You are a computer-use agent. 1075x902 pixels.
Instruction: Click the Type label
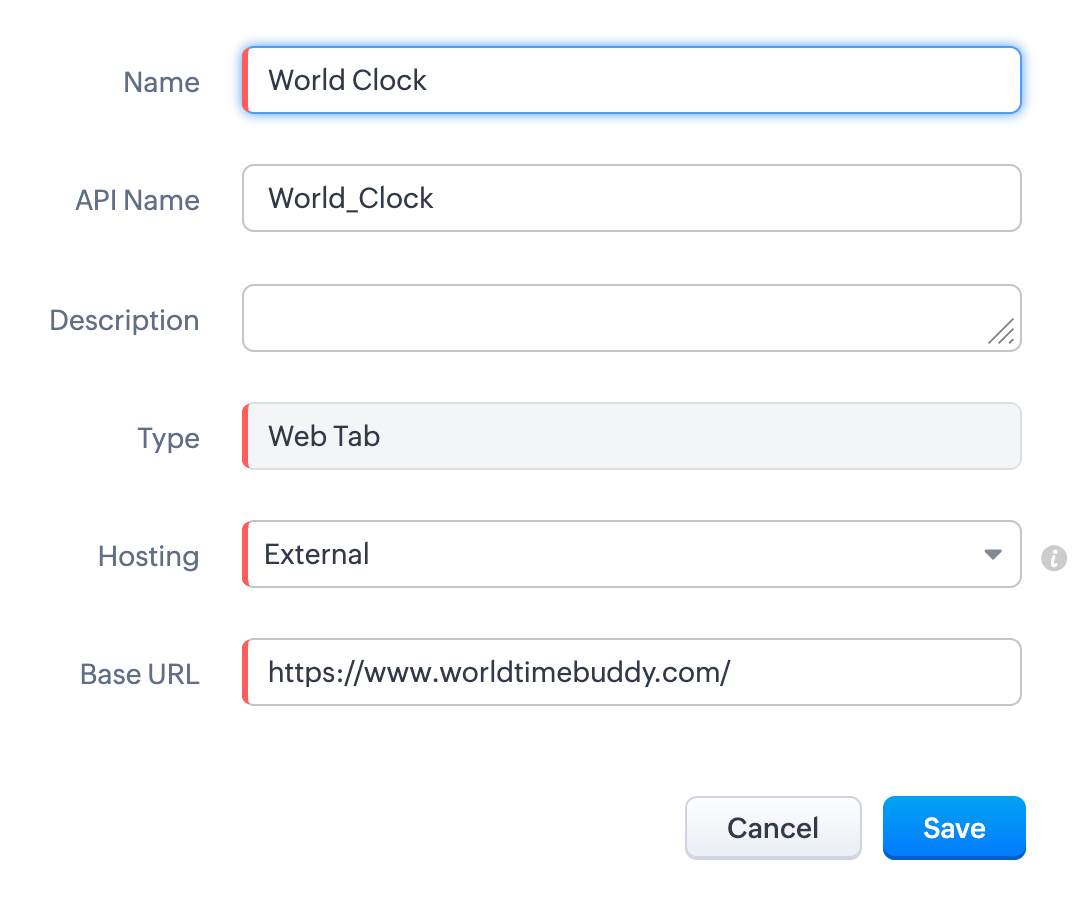(168, 438)
